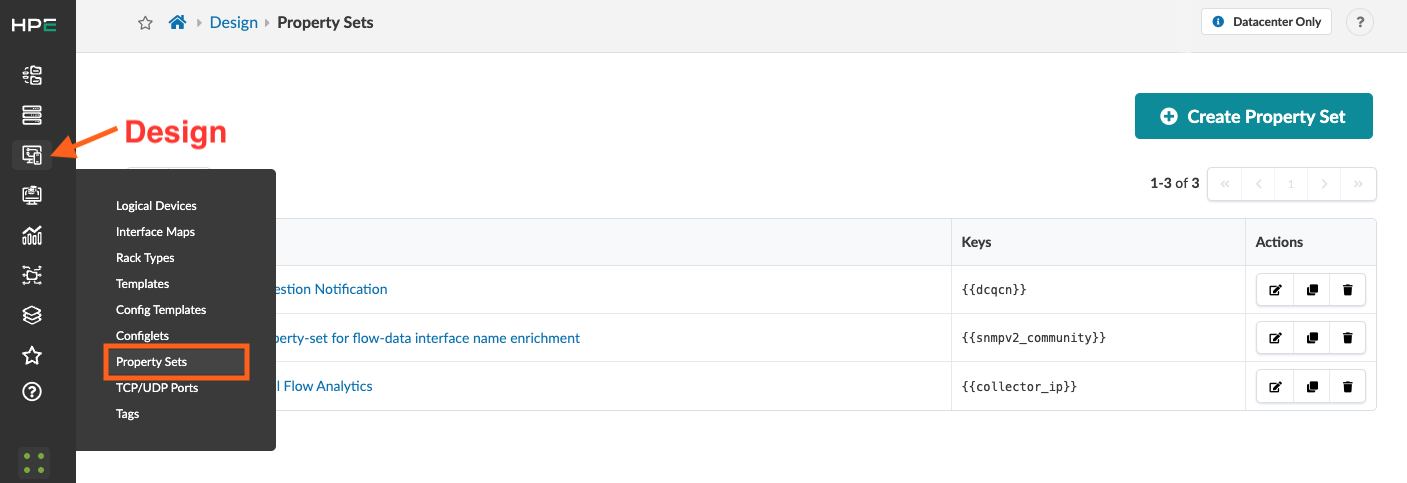Screen dimensions: 1407x483
Task: Open the External Systems sidebar icon
Action: [x=32, y=275]
